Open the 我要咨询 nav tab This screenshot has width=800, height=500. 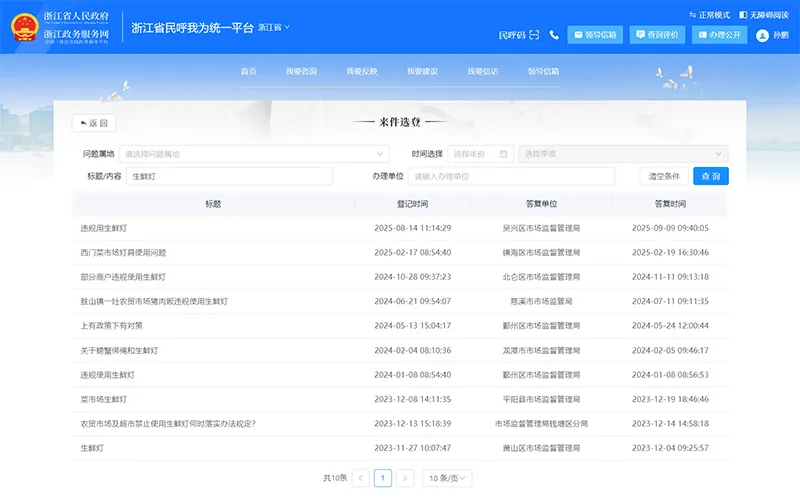pos(301,72)
